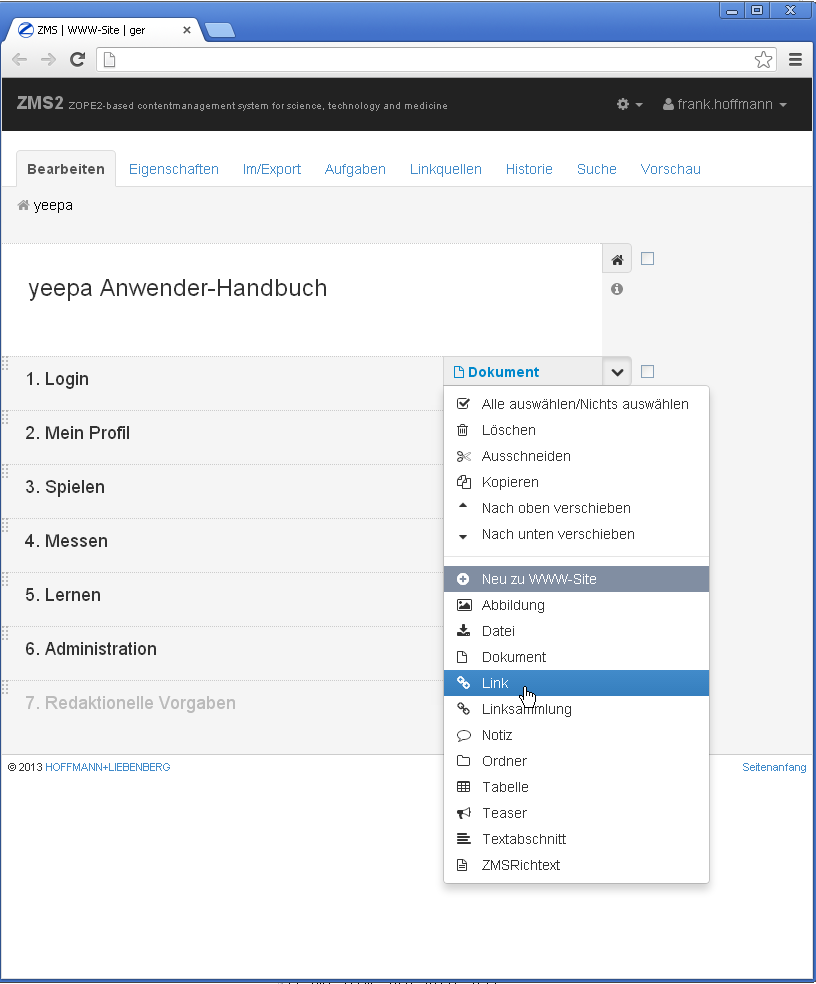Choose Ausschneiden from the context menu
This screenshot has height=984, width=816.
pyautogui.click(x=576, y=456)
